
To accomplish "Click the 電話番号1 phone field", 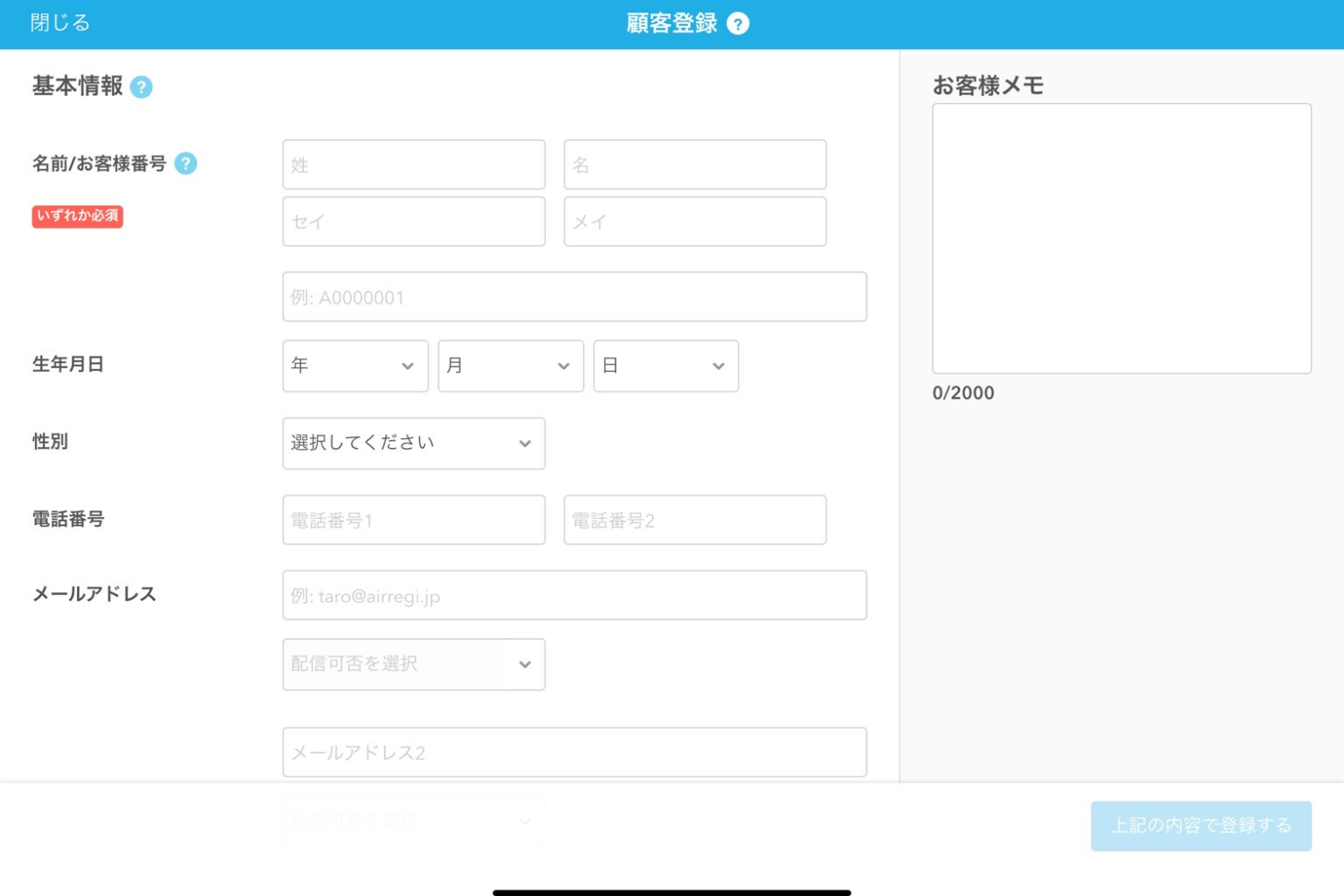I will [x=413, y=519].
